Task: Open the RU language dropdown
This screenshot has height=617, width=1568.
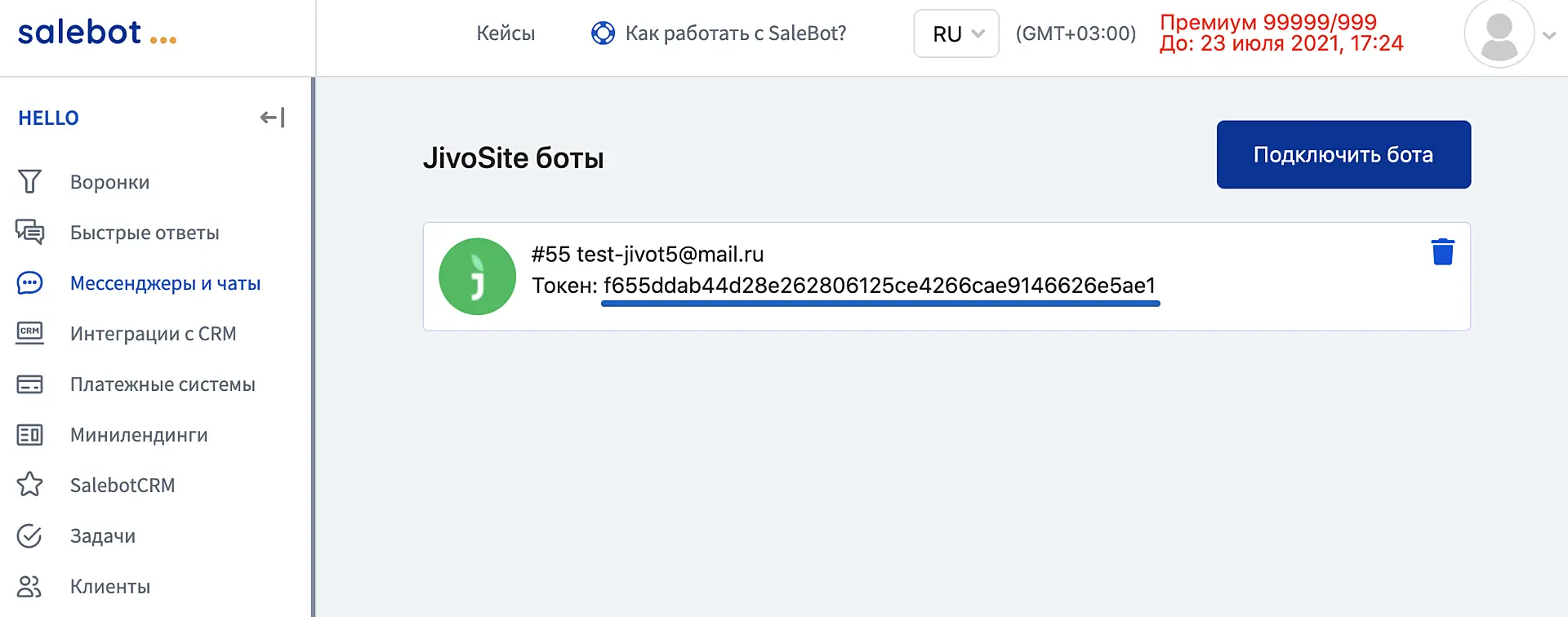Action: pos(955,33)
